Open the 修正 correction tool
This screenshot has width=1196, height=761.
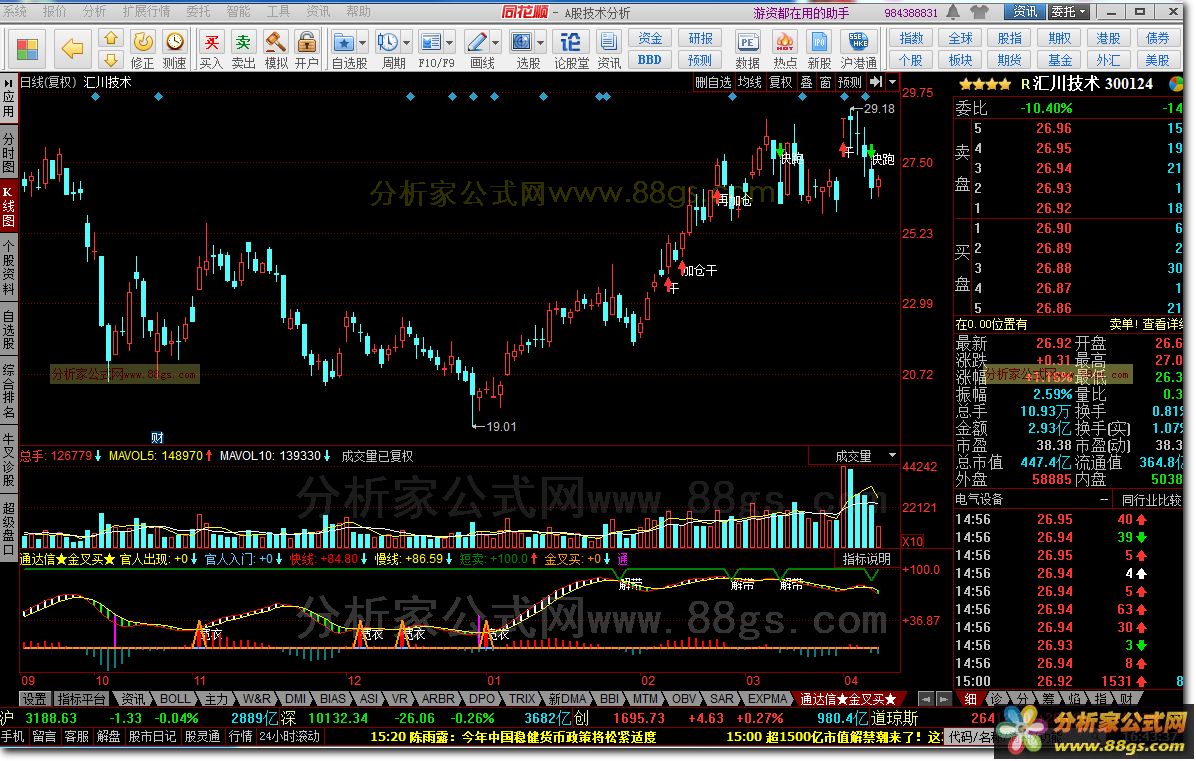[x=143, y=50]
